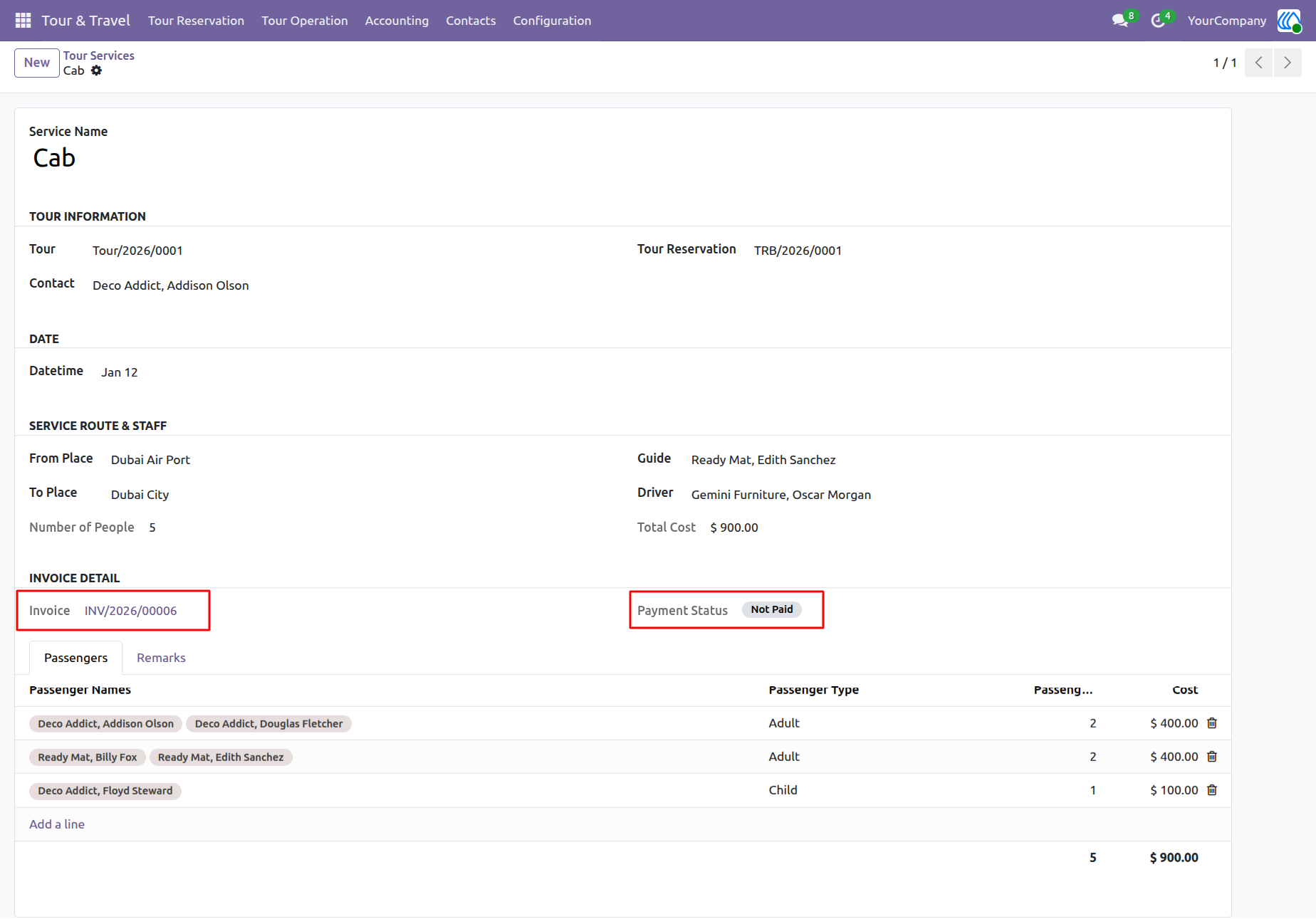Click Tour & Travel app title

click(x=85, y=21)
